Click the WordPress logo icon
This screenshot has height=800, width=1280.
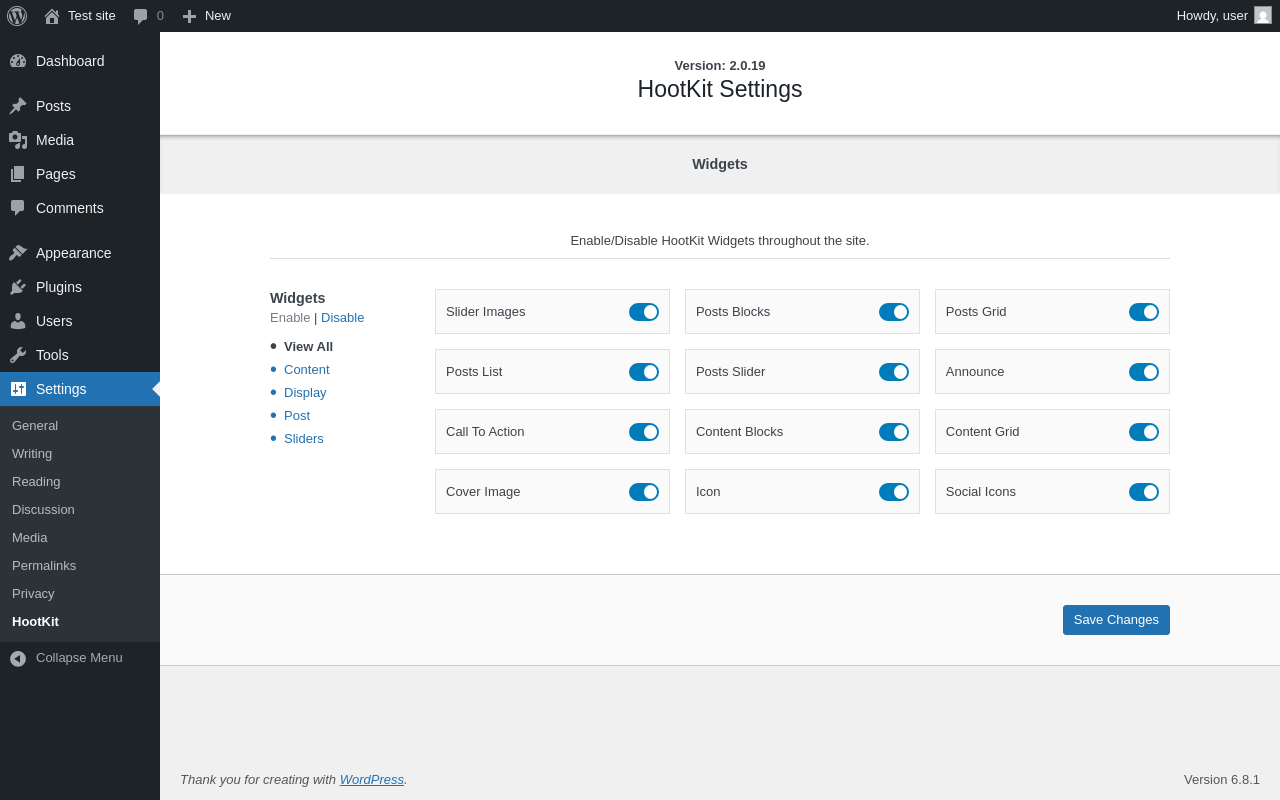(x=17, y=16)
